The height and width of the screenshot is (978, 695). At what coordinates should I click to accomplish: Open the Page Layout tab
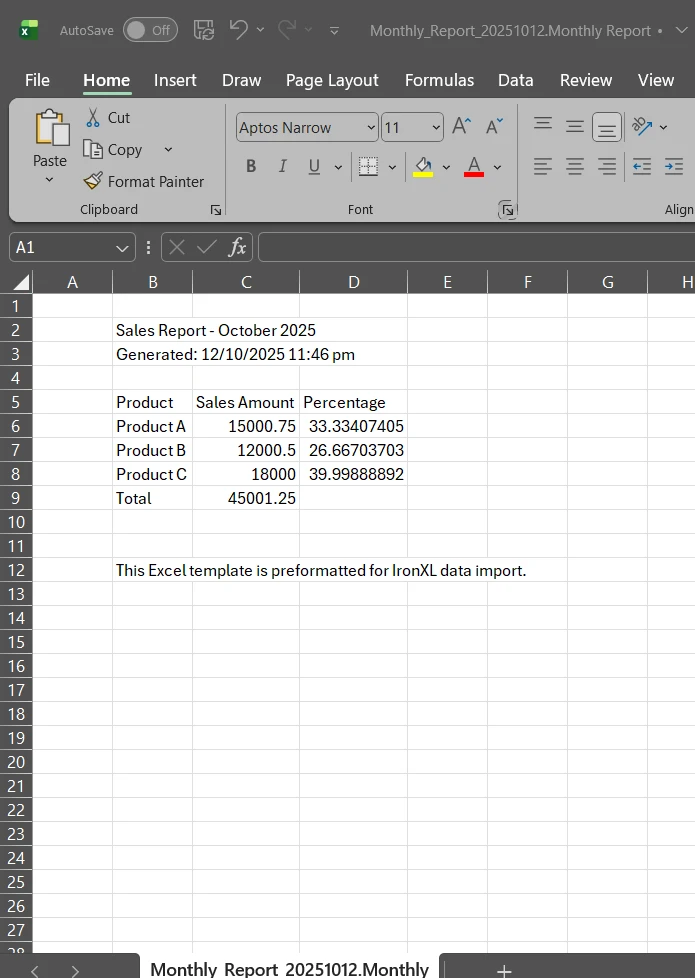pos(332,80)
